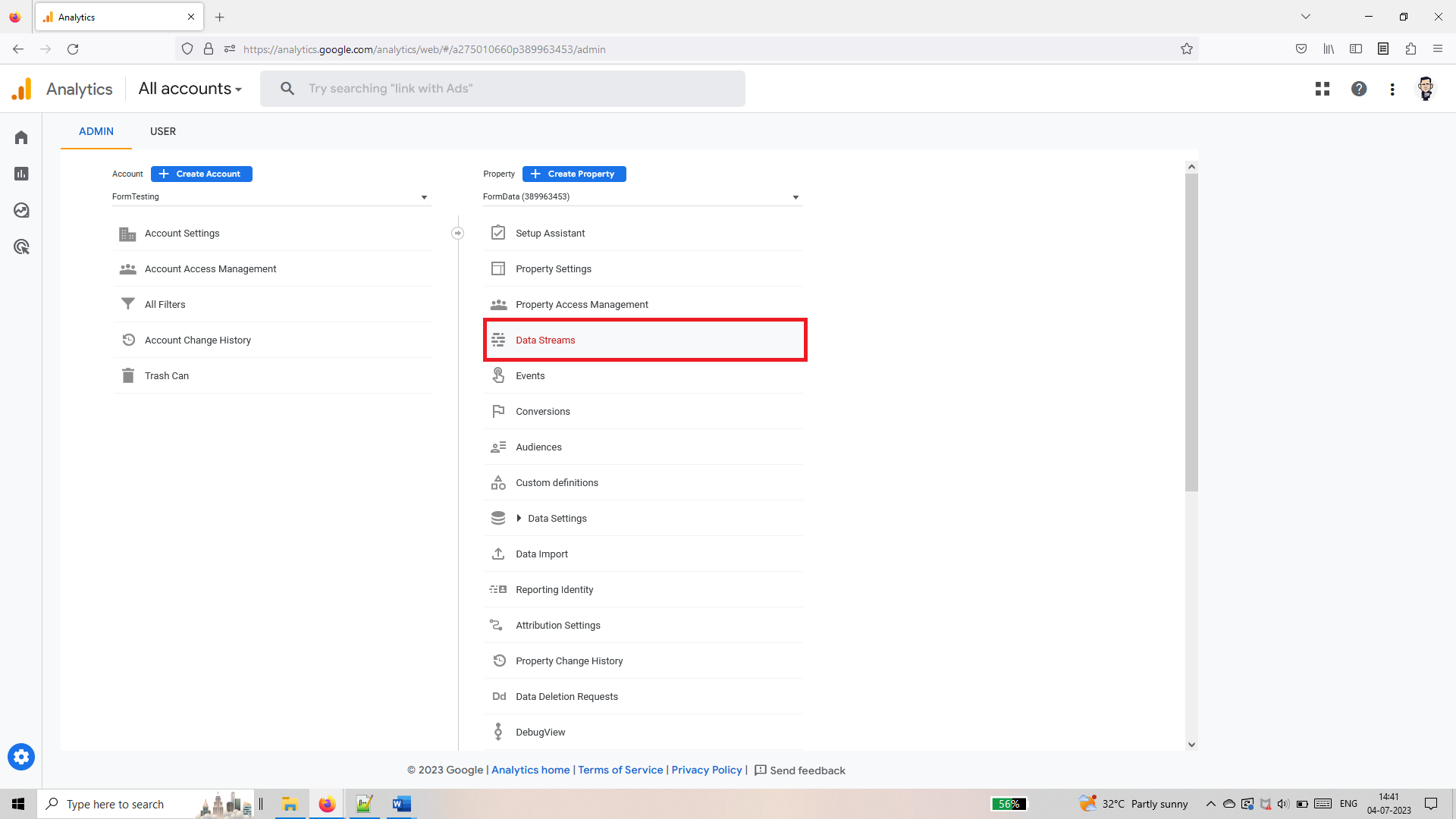Click the Analytics logo
Viewport: 1456px width, 819px height.
(x=22, y=89)
